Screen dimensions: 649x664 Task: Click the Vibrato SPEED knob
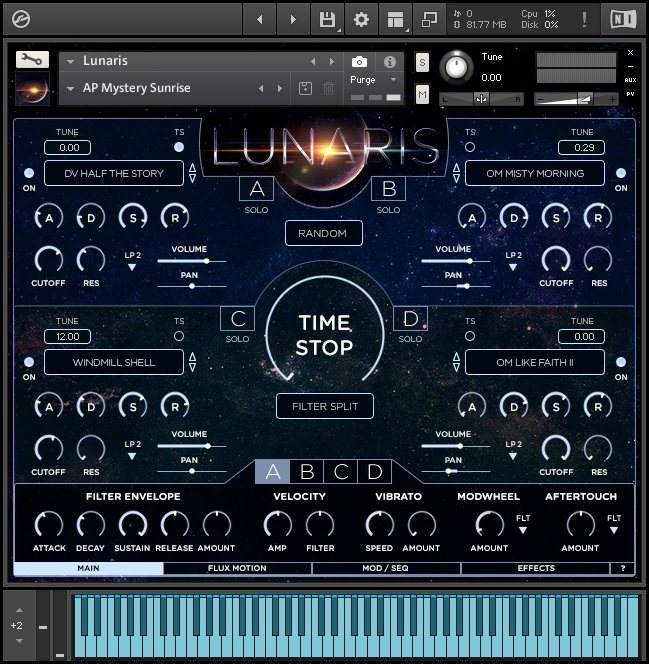click(379, 525)
